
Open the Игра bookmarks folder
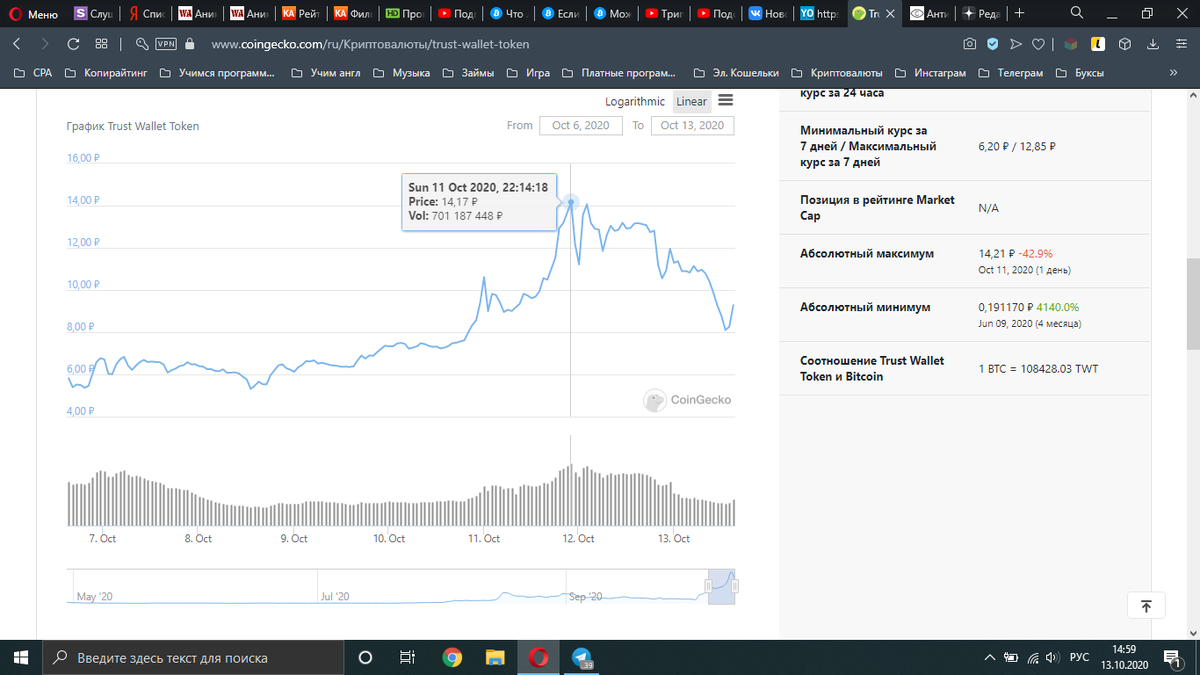(528, 73)
